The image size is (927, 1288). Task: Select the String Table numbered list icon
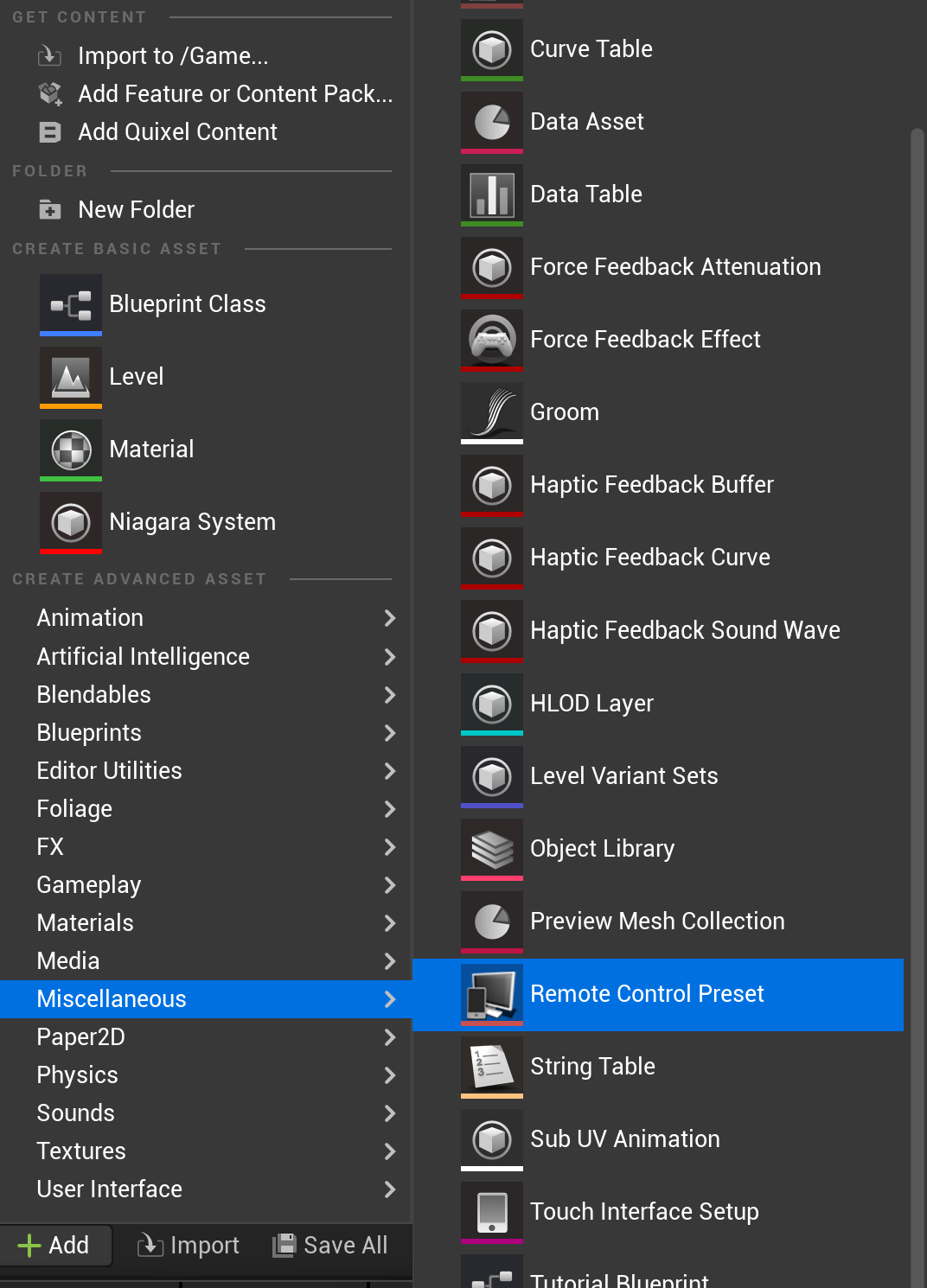coord(491,1067)
